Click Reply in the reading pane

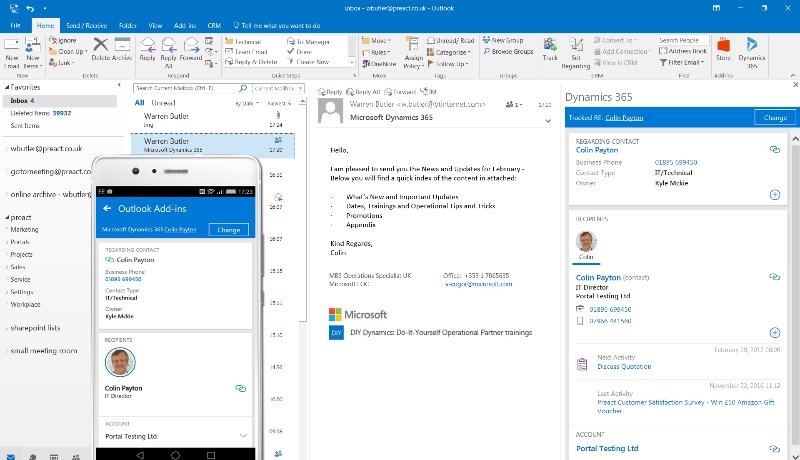pos(330,92)
